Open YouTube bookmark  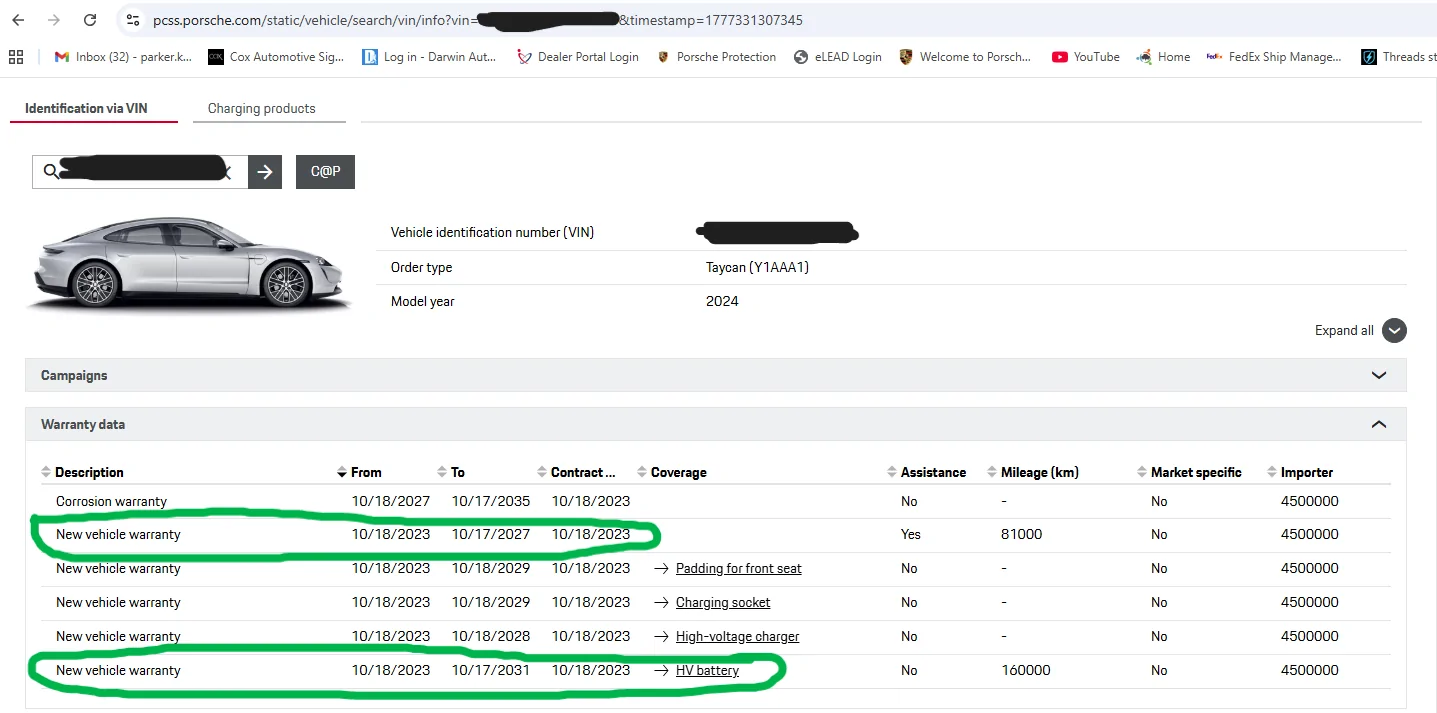[1086, 57]
